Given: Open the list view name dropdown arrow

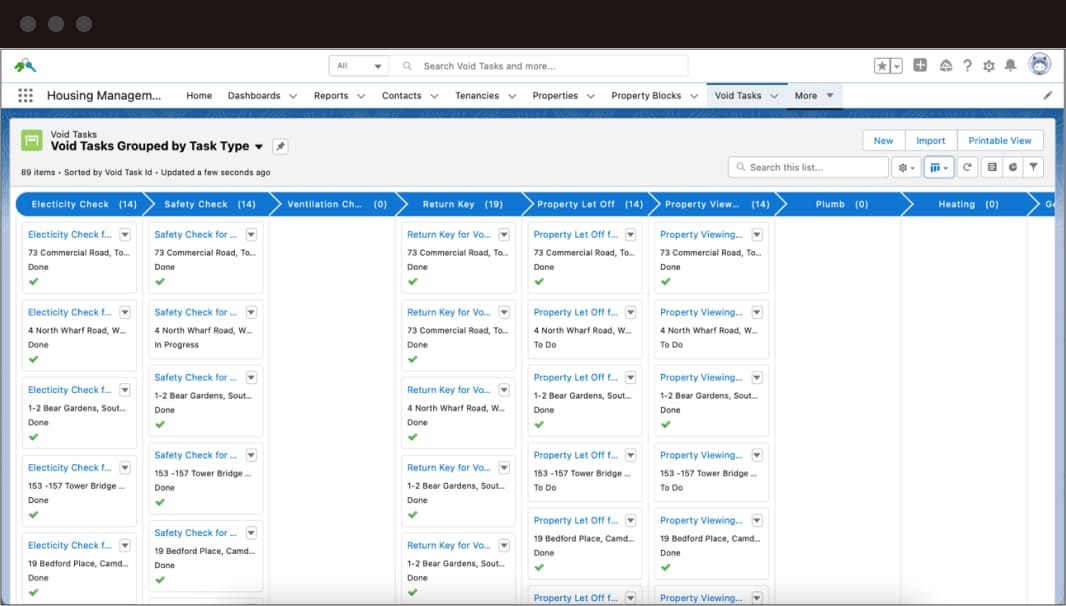Looking at the screenshot, I should tap(259, 146).
